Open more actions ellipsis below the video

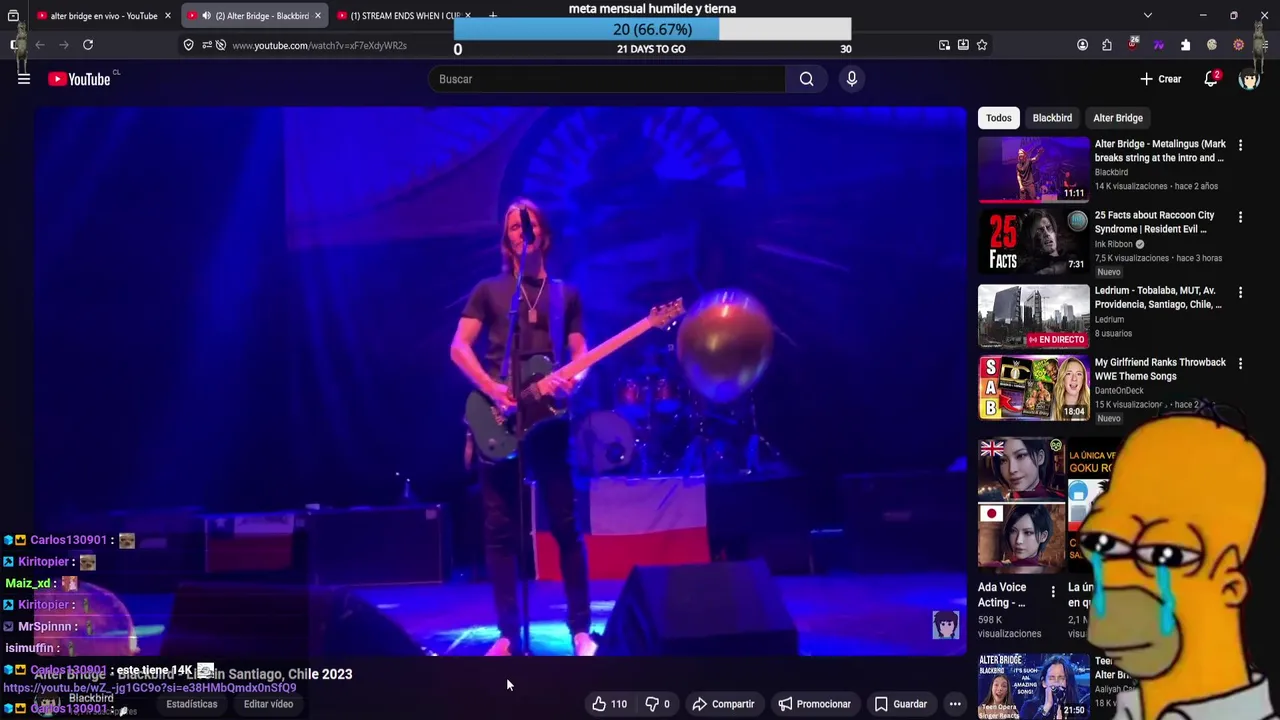coord(955,704)
